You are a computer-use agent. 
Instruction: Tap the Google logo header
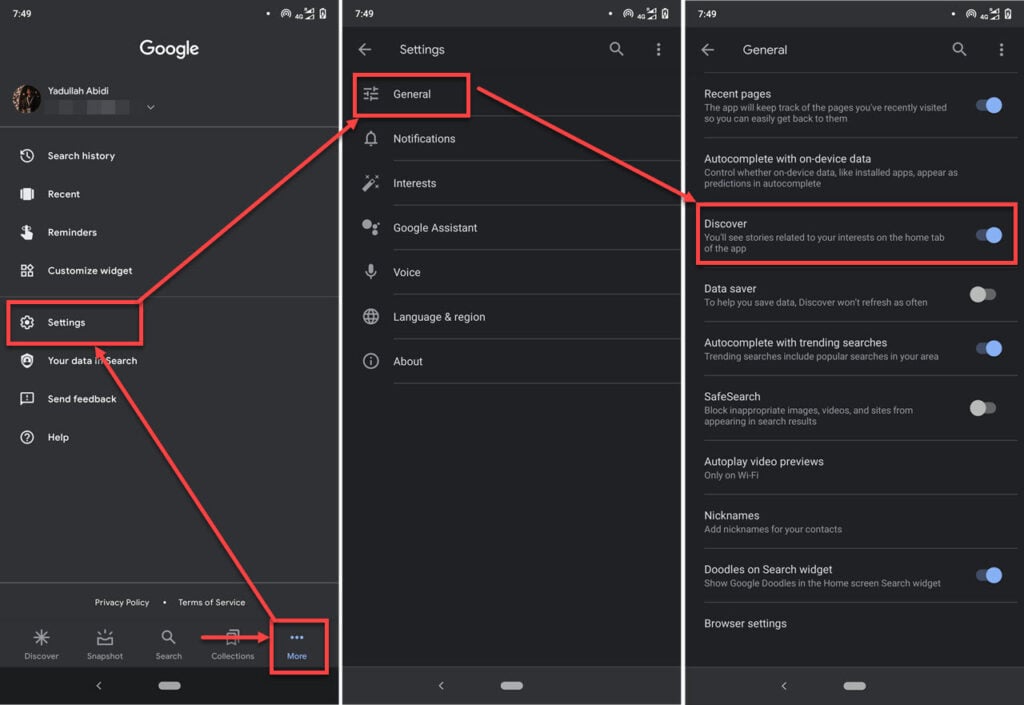point(169,49)
